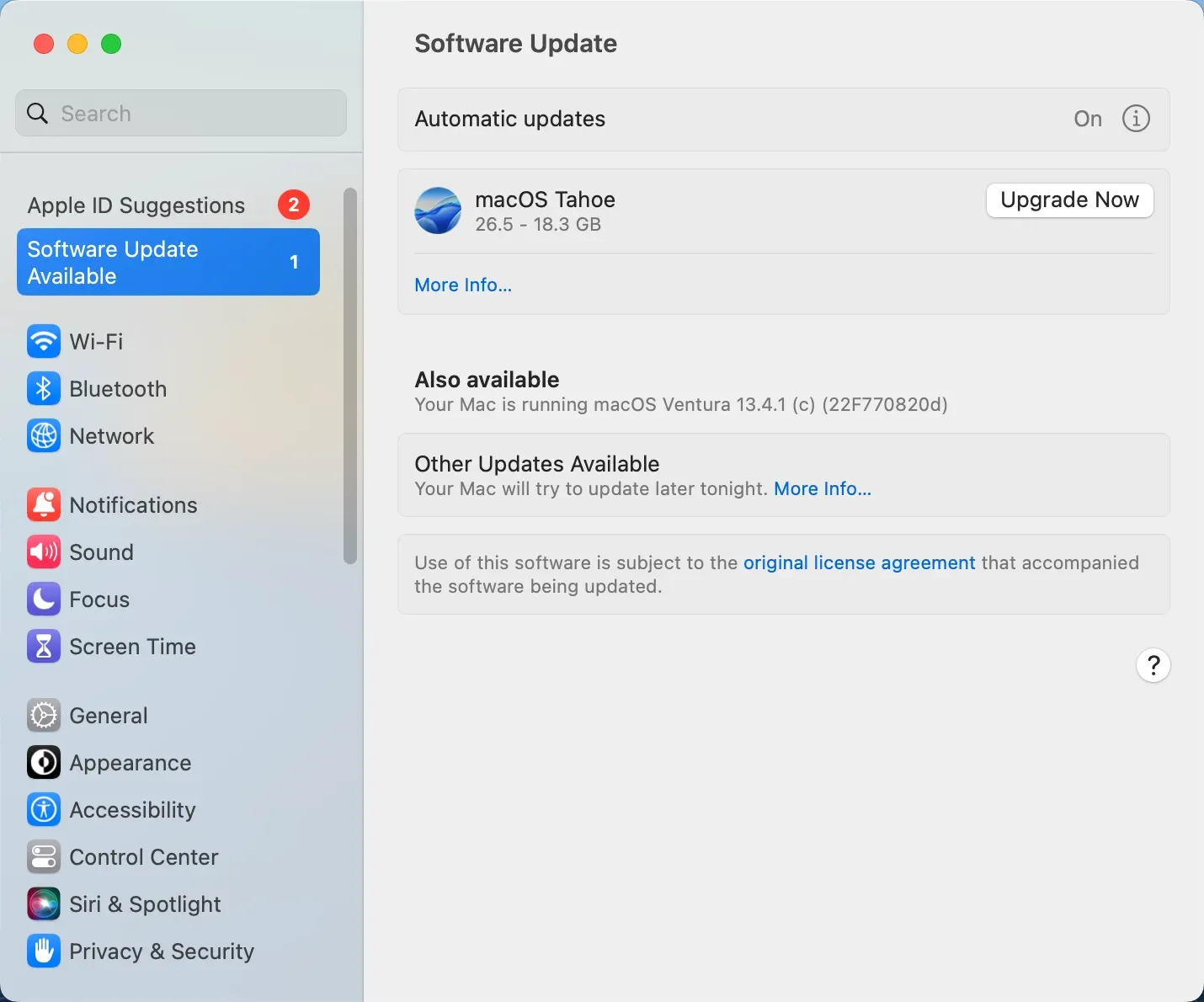The height and width of the screenshot is (1002, 1204).
Task: Click the Apple ID Suggestions badge
Action: click(294, 205)
